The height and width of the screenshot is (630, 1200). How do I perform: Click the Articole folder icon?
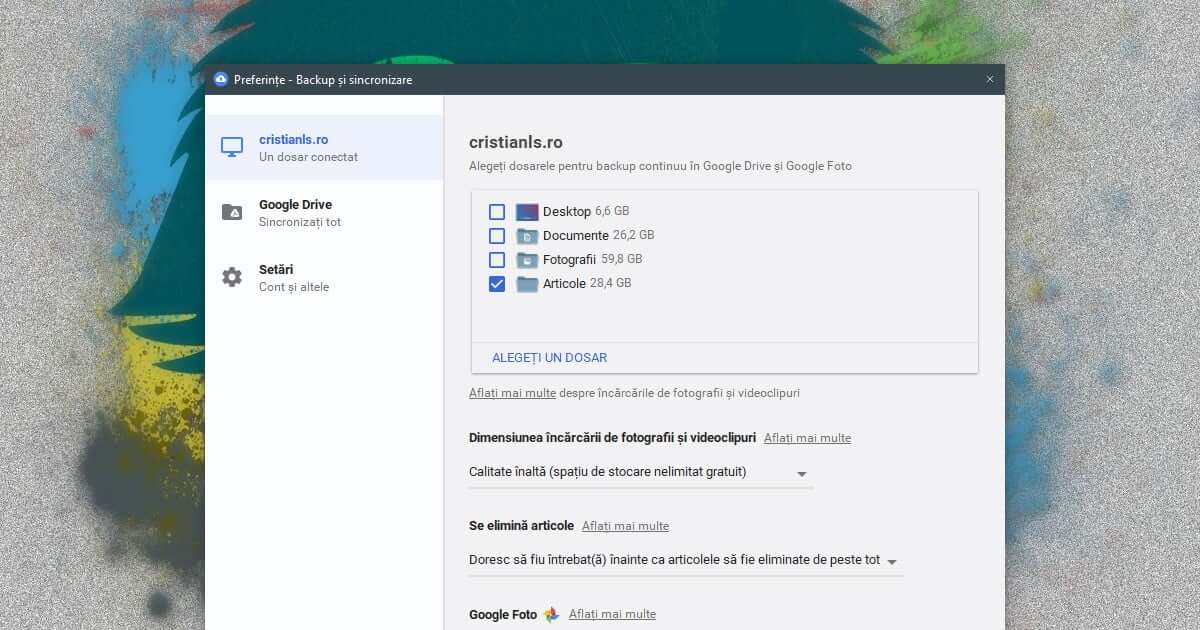pos(527,284)
